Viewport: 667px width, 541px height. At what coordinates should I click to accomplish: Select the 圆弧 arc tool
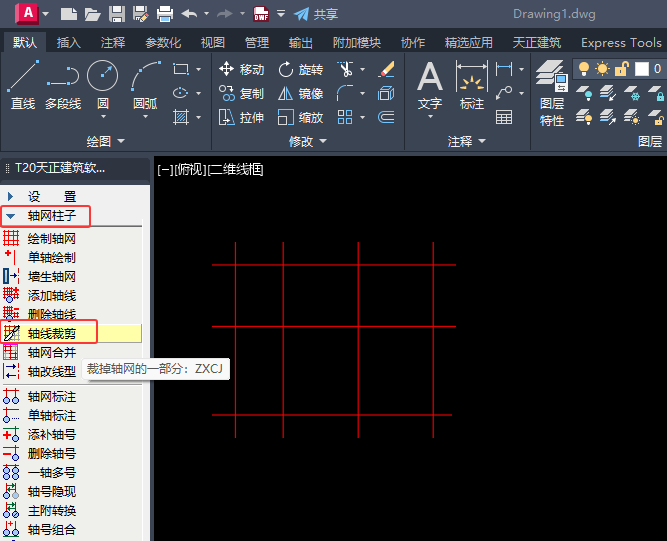click(x=145, y=84)
